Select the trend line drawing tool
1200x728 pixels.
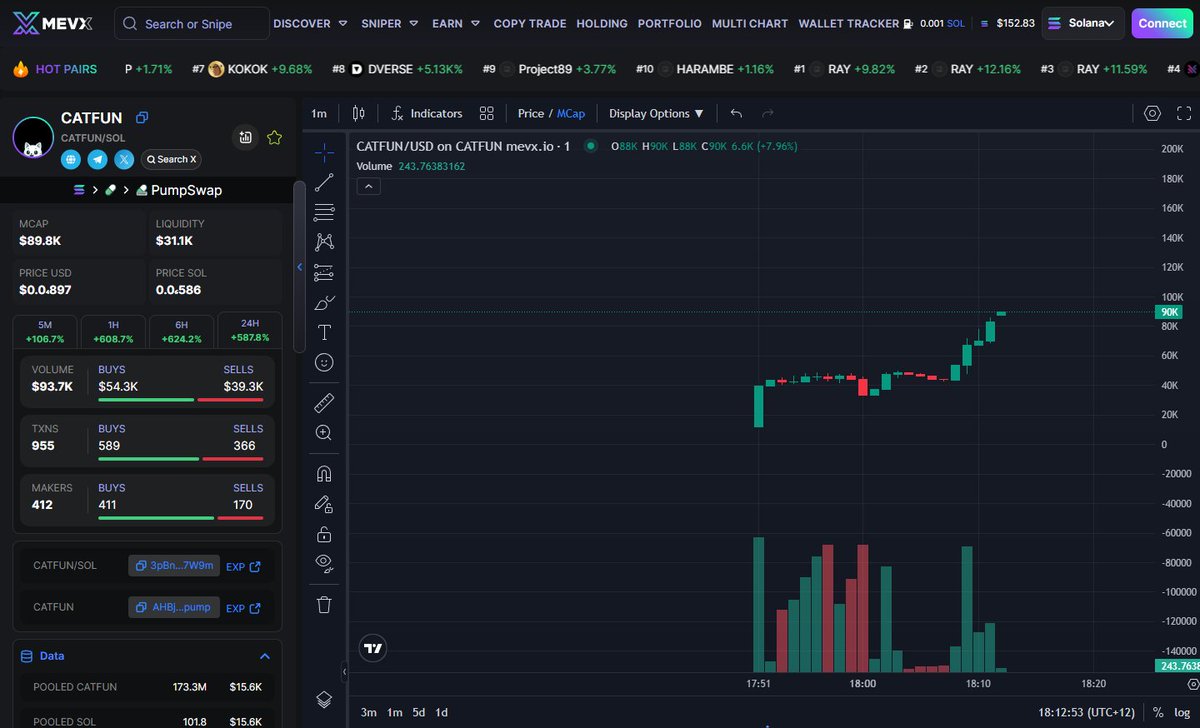[324, 182]
